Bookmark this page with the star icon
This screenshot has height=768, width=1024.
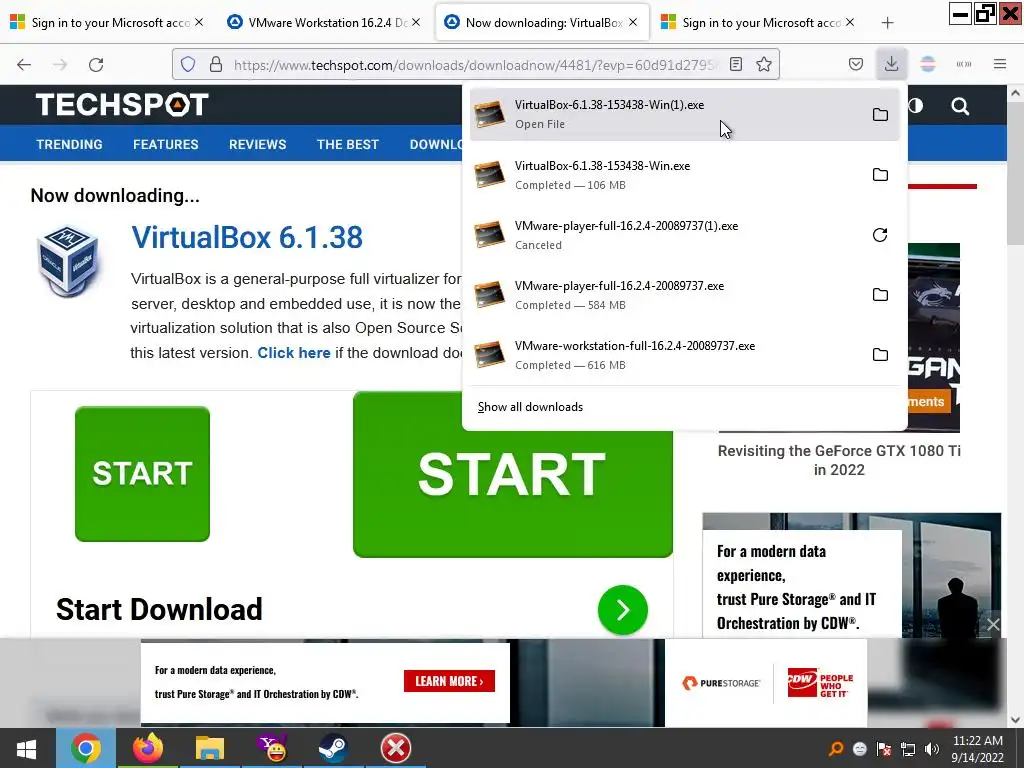pos(763,64)
